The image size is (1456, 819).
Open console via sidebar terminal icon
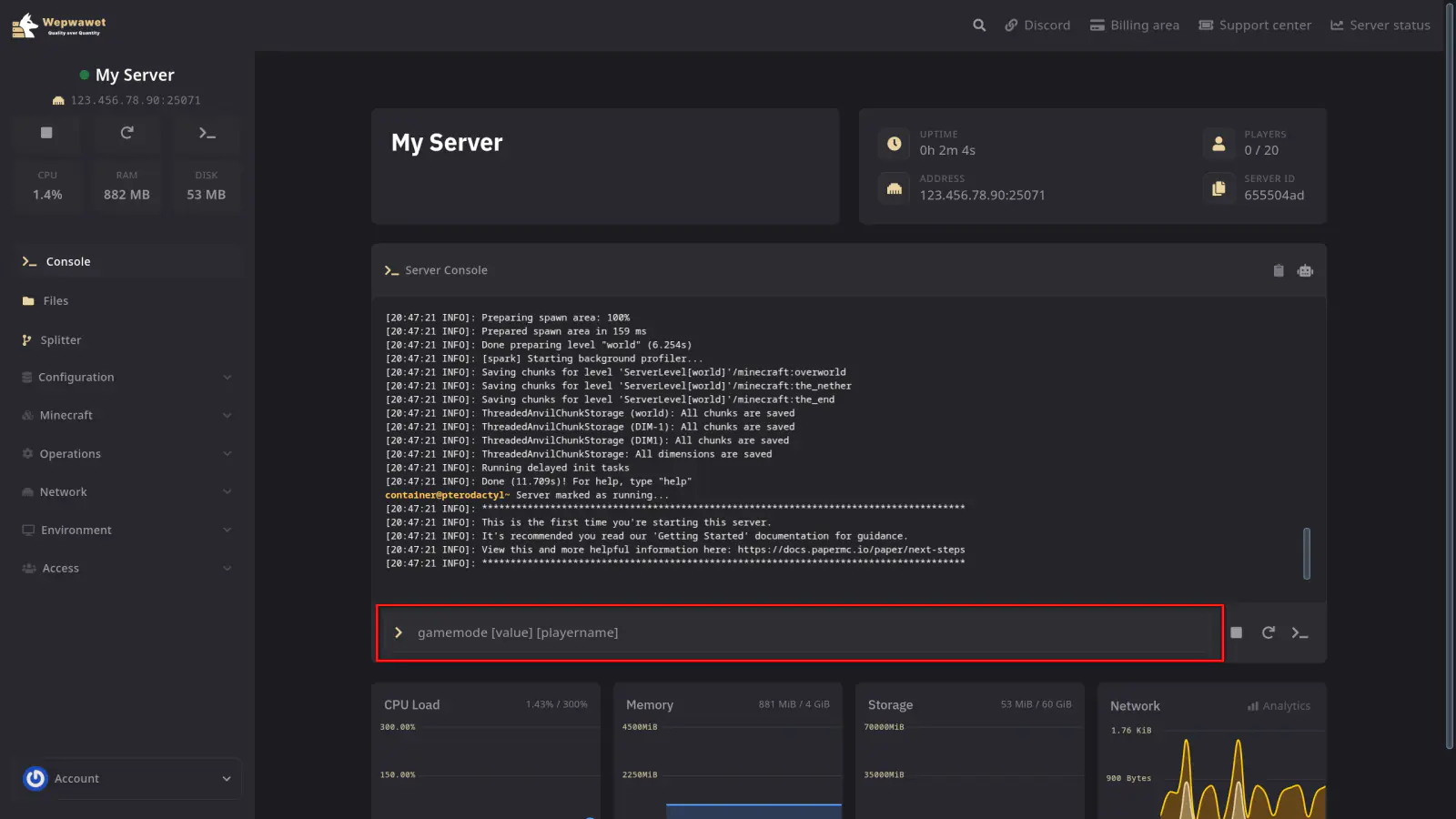(x=207, y=133)
